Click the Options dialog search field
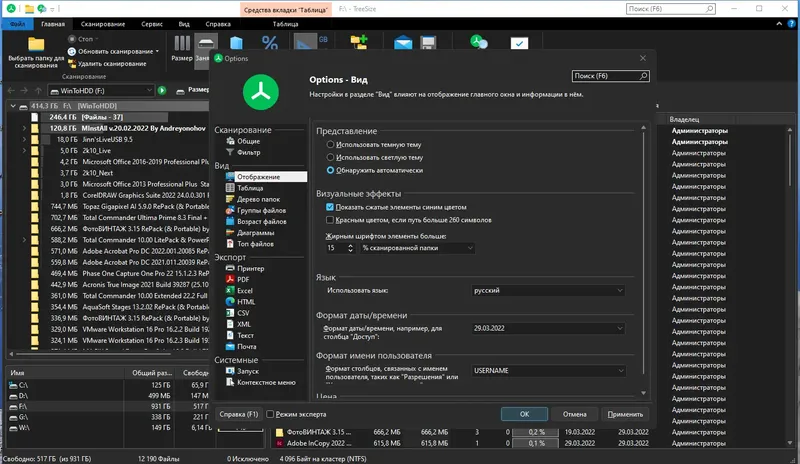Image resolution: width=800 pixels, height=464 pixels. click(610, 76)
